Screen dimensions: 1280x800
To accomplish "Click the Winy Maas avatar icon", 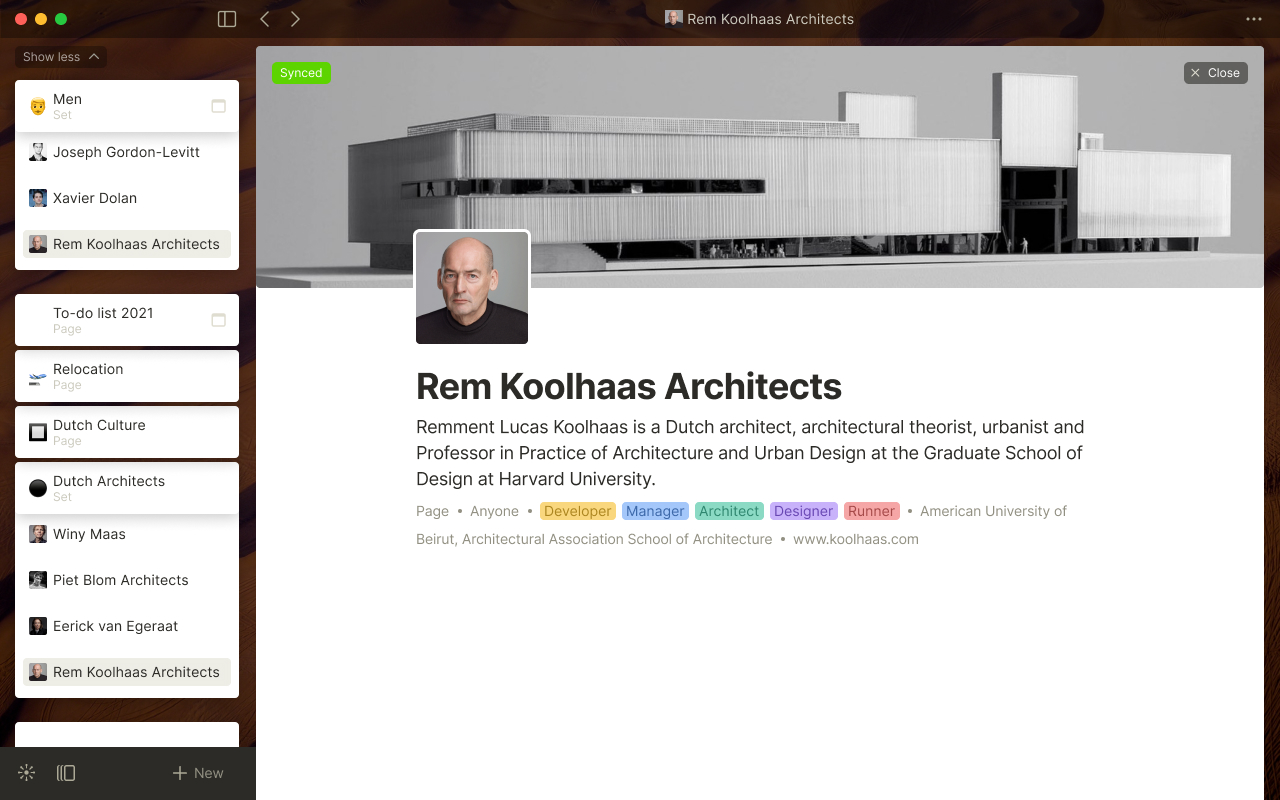I will coord(38,534).
